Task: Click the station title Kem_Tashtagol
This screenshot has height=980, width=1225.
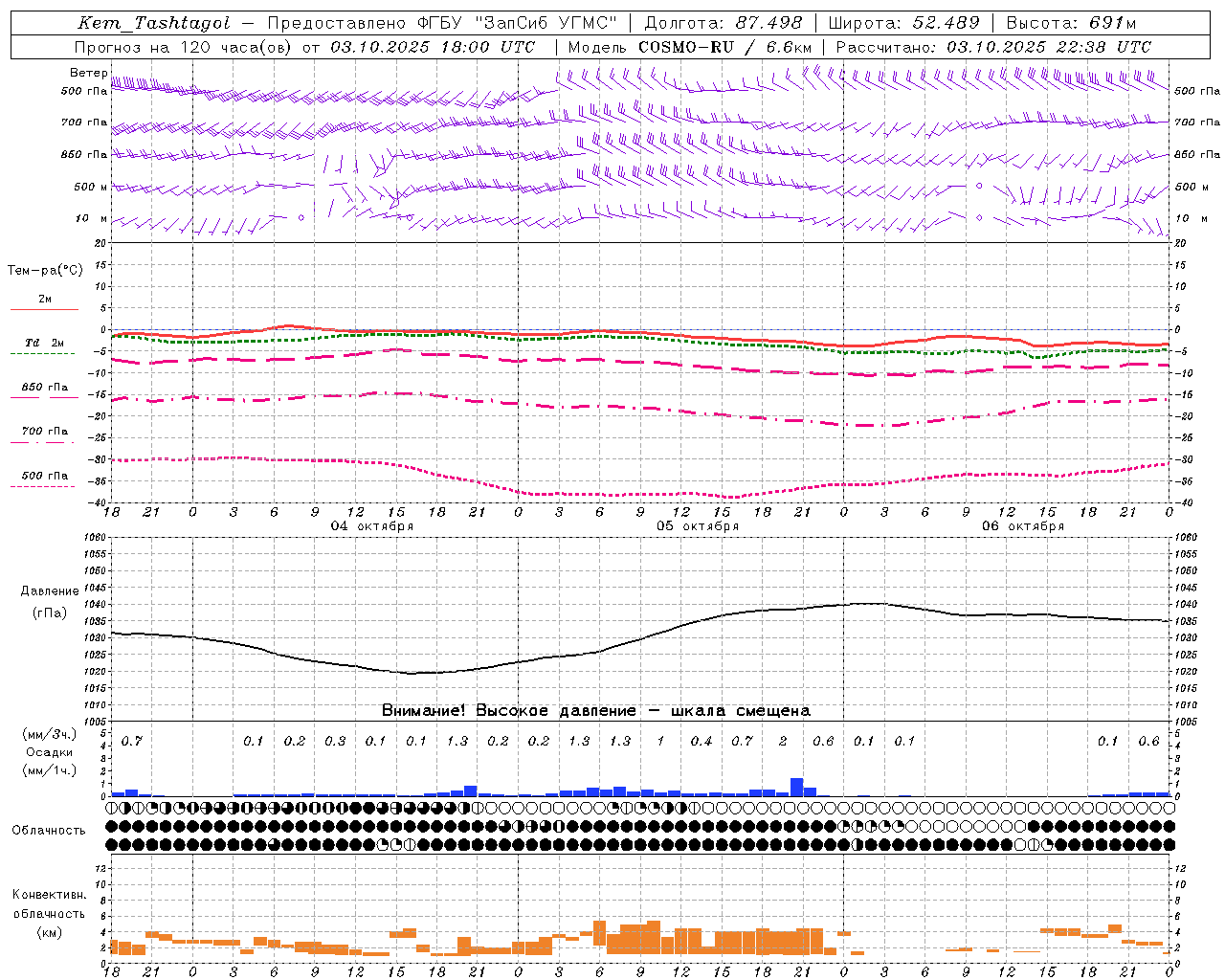Action: tap(154, 23)
